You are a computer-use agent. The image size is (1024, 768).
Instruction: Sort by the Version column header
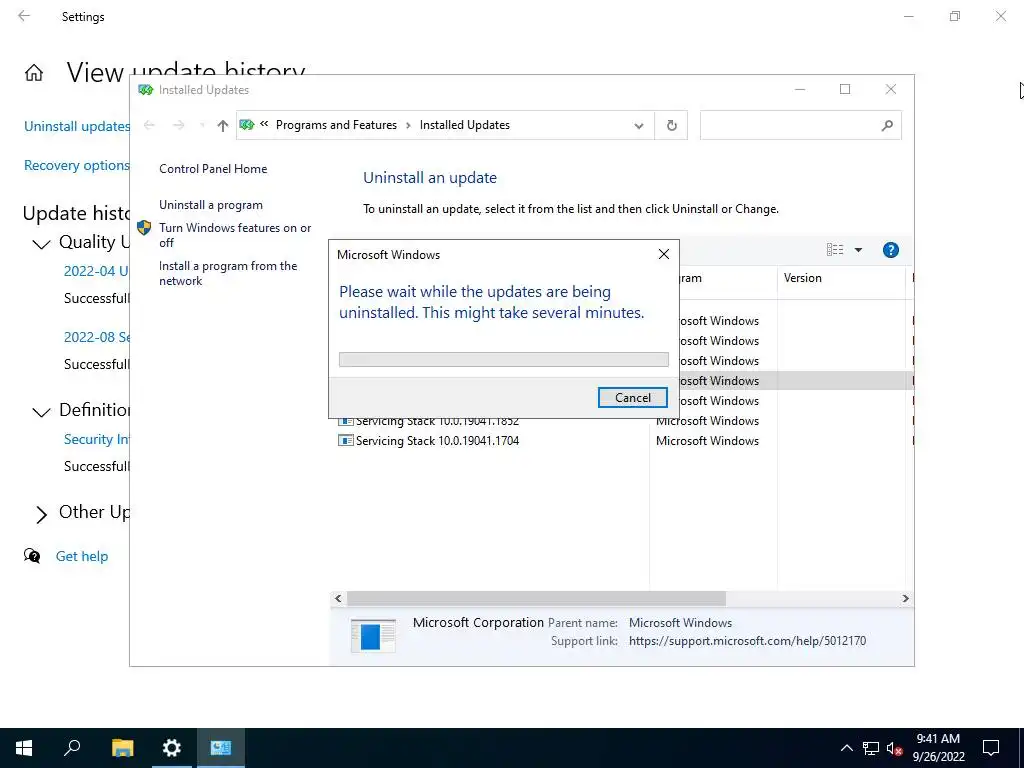(841, 278)
